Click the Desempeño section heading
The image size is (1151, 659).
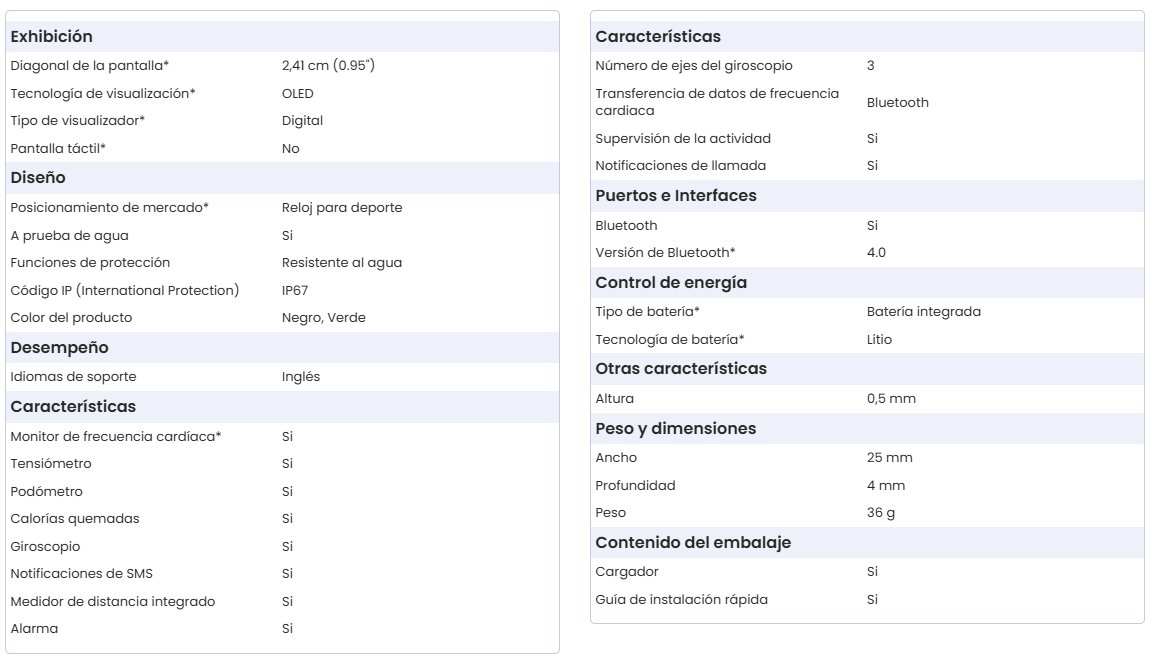tap(59, 348)
